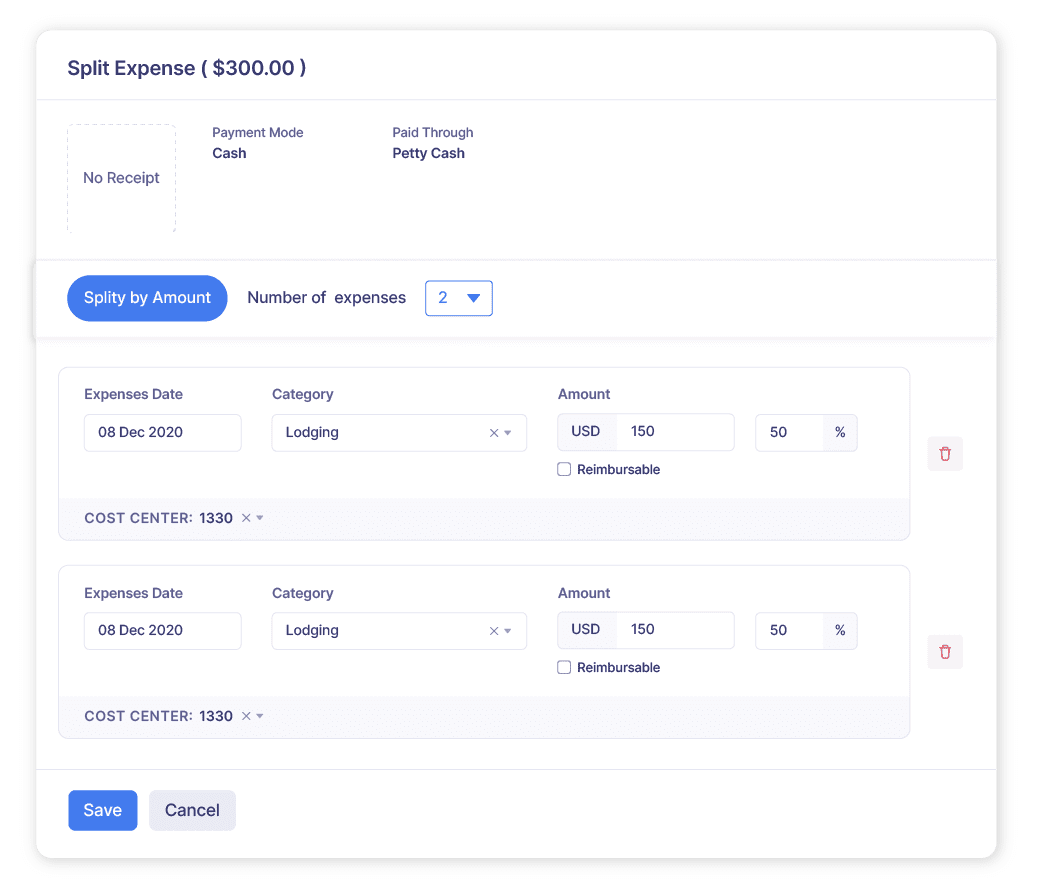This screenshot has height=892, width=1037.
Task: Clear the Lodging category in second expense
Action: [x=493, y=630]
